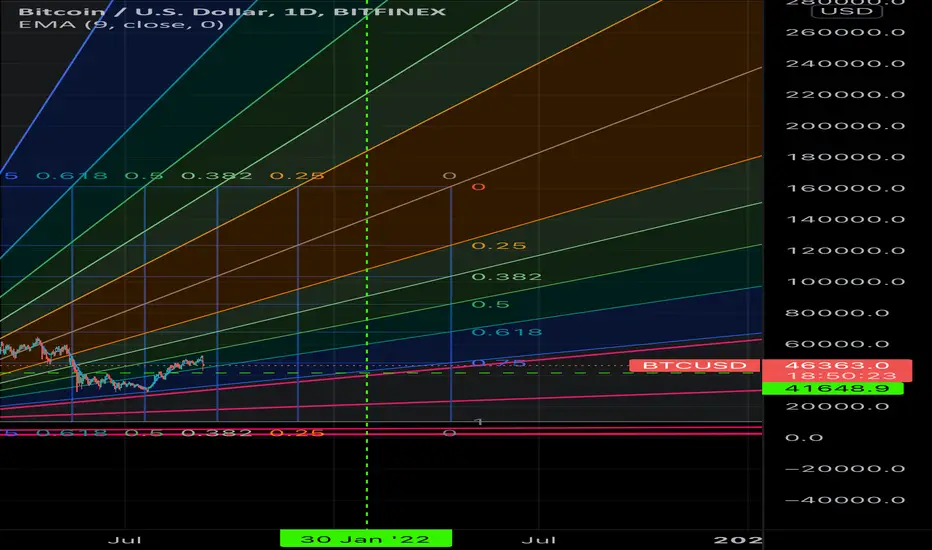Click the 200000.0 price axis label
The width and height of the screenshot is (932, 550).
point(845,126)
